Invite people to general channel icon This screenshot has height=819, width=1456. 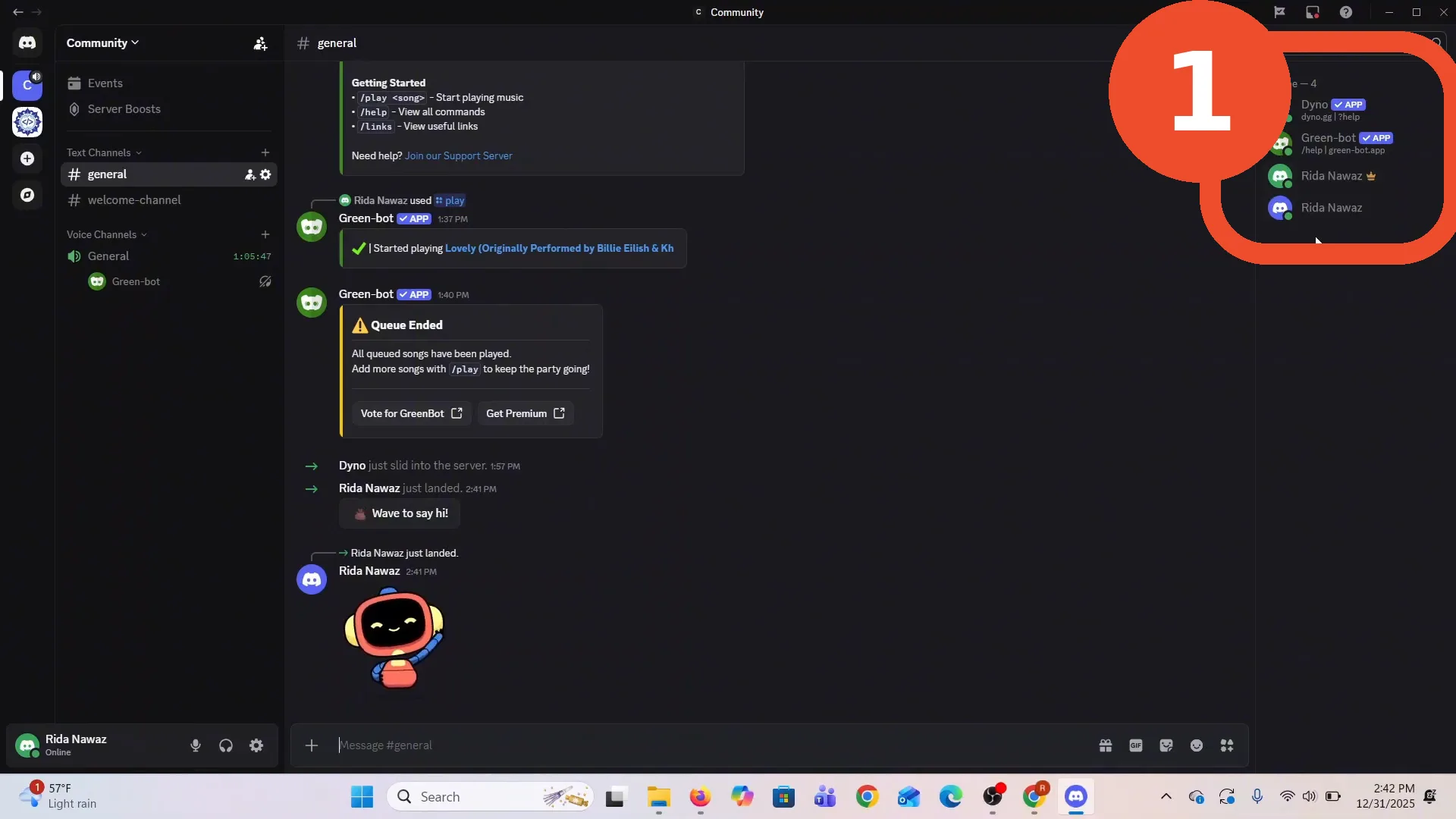coord(250,174)
